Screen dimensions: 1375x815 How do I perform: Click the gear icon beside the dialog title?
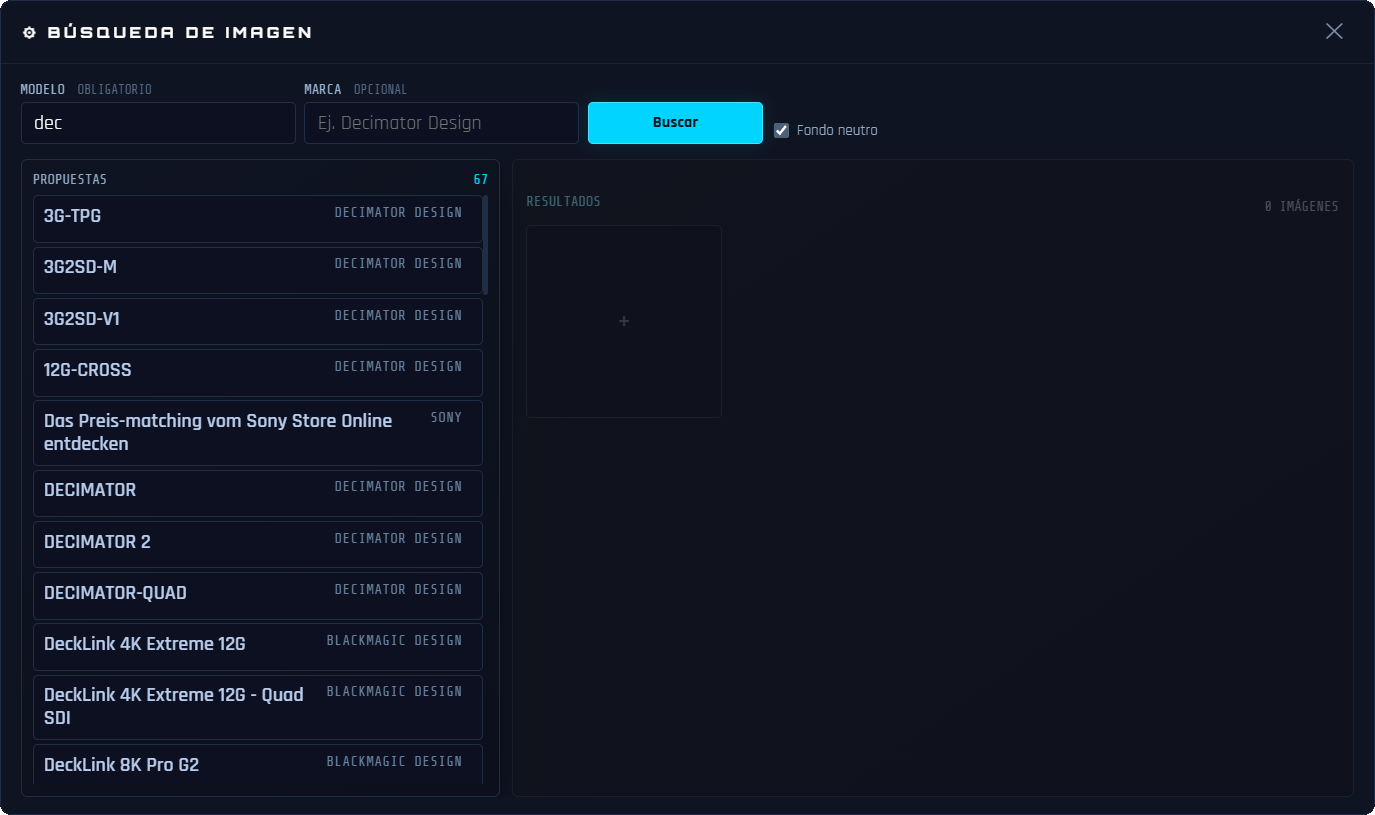29,32
